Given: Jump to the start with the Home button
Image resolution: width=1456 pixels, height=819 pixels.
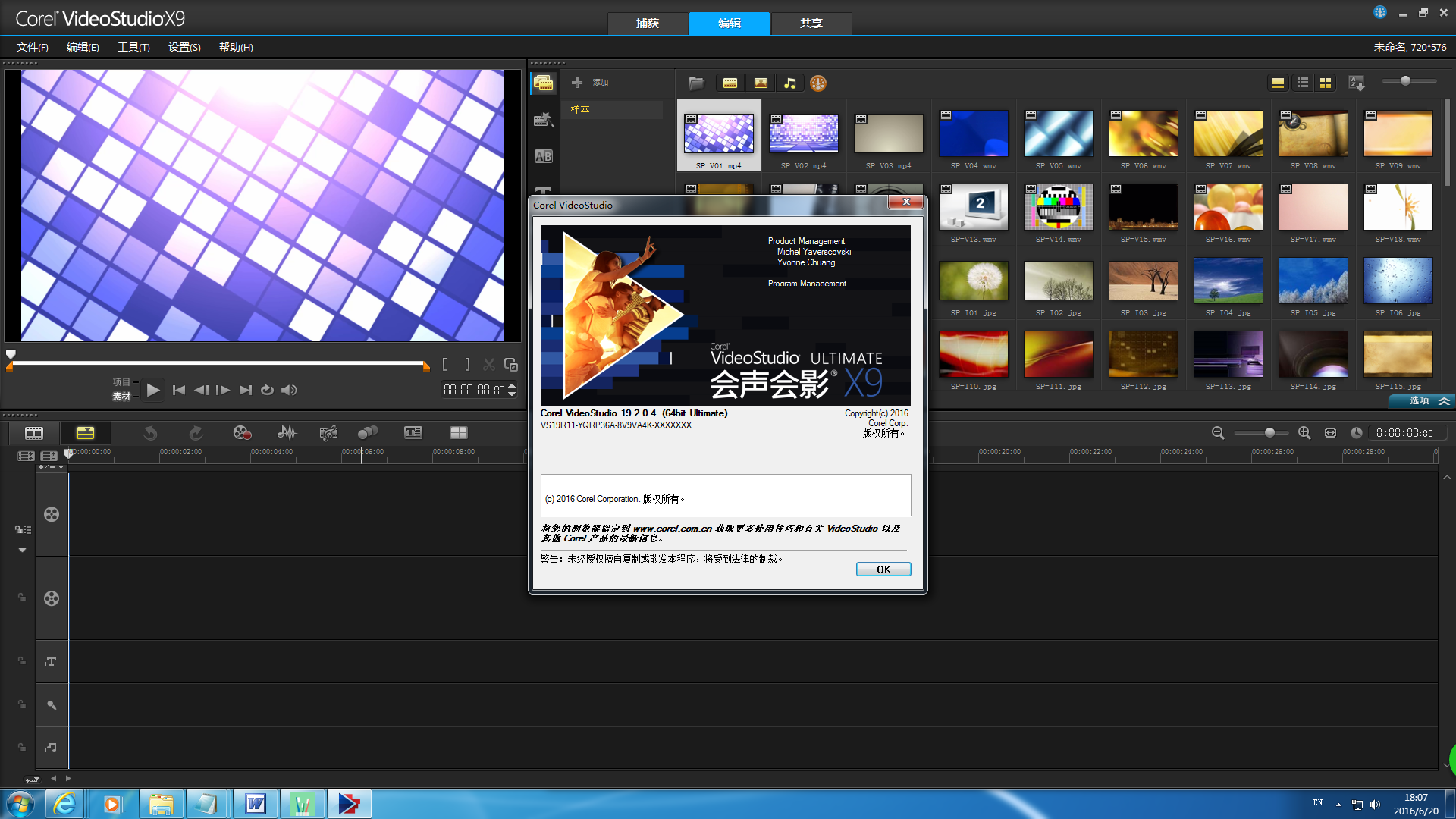Looking at the screenshot, I should [179, 390].
